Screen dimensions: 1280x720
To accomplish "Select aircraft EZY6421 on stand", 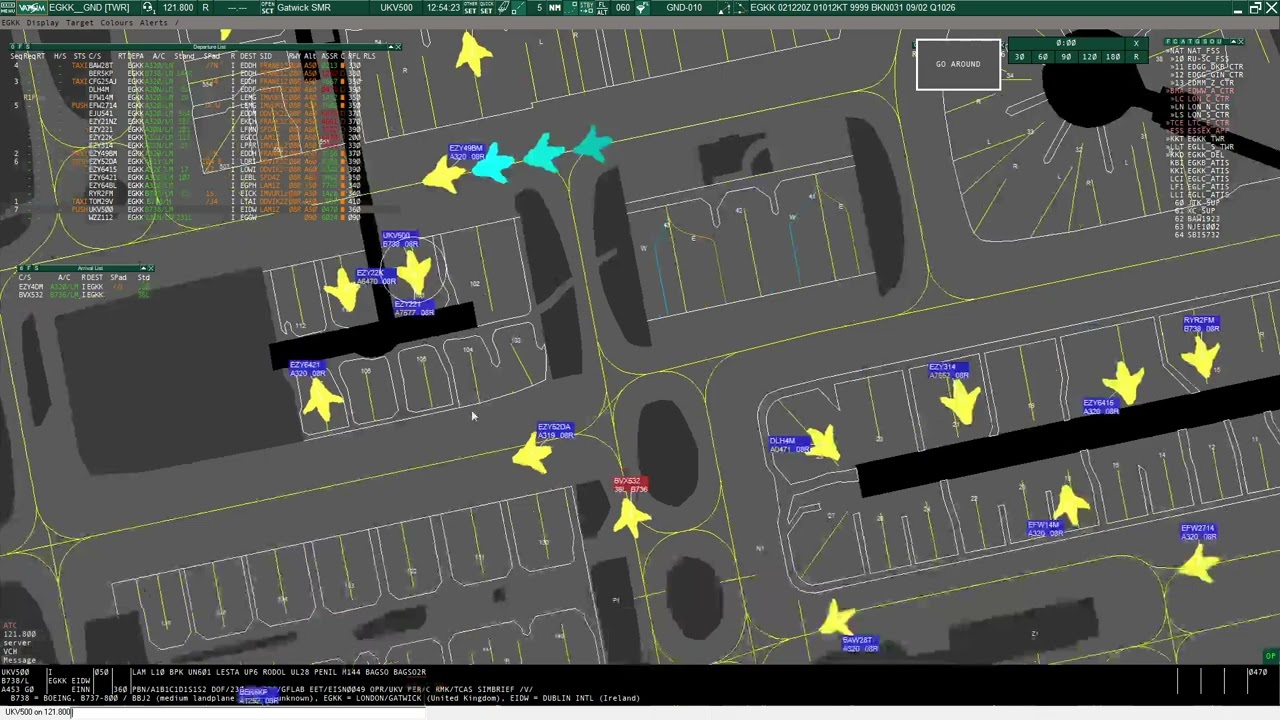I will [322, 401].
